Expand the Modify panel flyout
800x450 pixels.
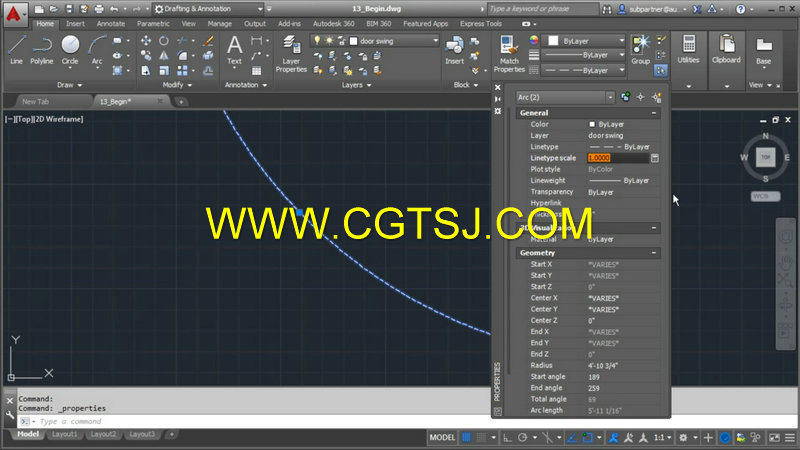pos(177,85)
